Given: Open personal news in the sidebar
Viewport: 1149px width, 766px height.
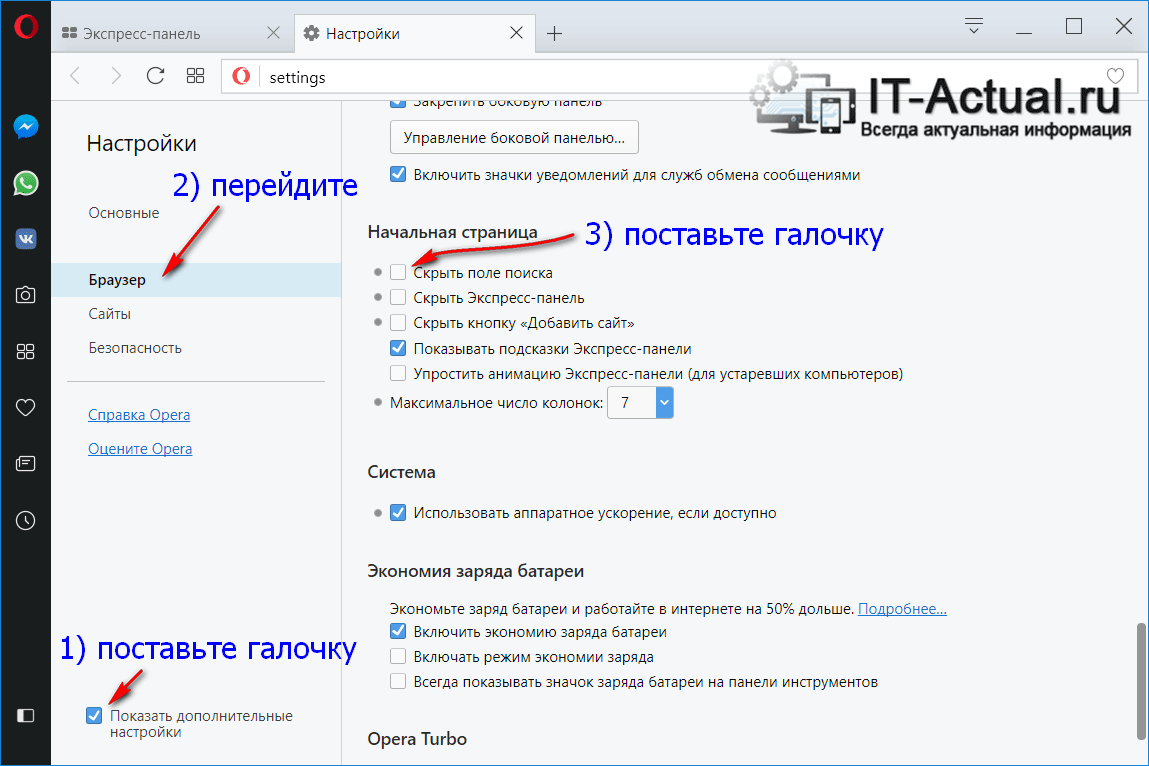Looking at the screenshot, I should pos(26,463).
